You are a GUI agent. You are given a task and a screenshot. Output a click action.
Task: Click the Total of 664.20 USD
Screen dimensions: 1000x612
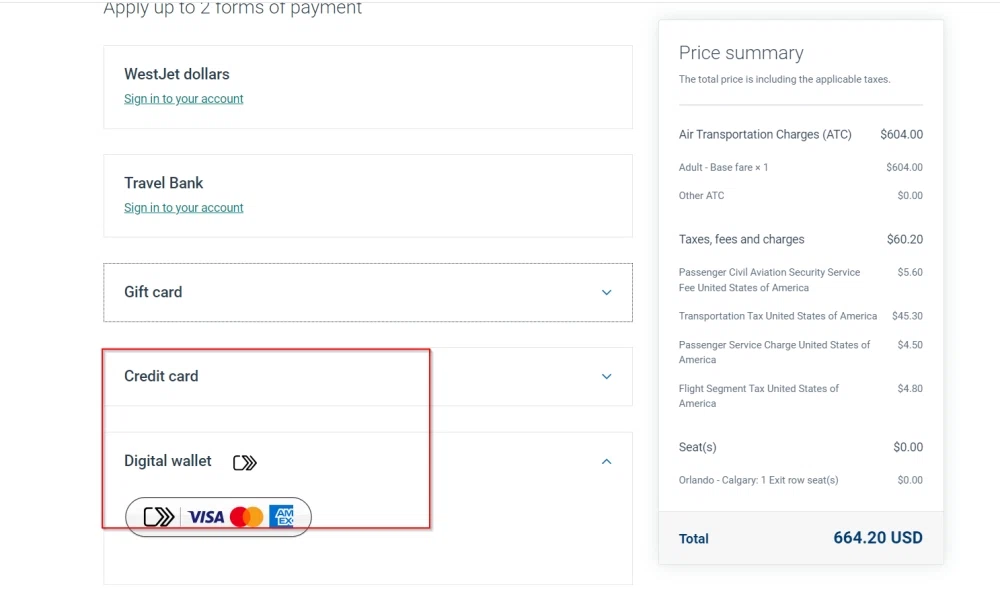[x=877, y=538]
